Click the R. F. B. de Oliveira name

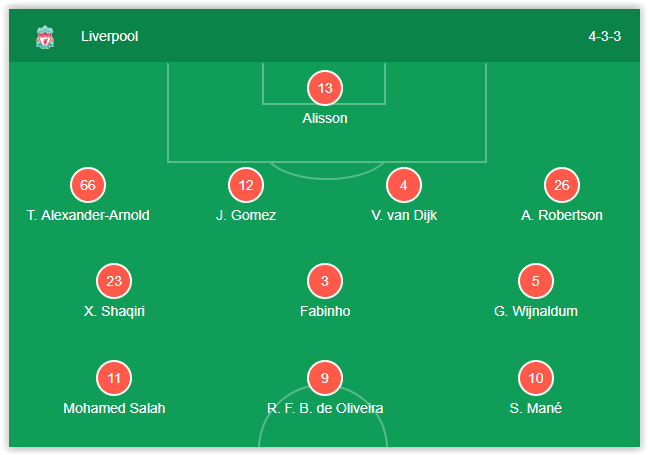[x=325, y=408]
